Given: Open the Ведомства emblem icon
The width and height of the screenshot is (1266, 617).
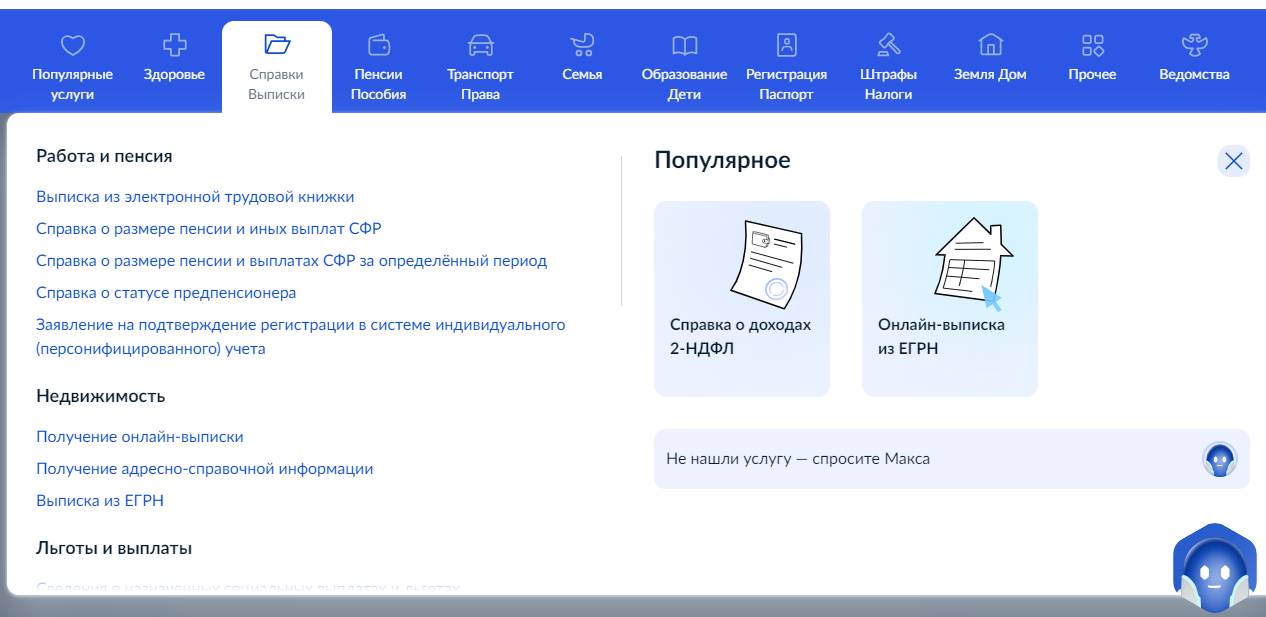Looking at the screenshot, I should click(1194, 45).
